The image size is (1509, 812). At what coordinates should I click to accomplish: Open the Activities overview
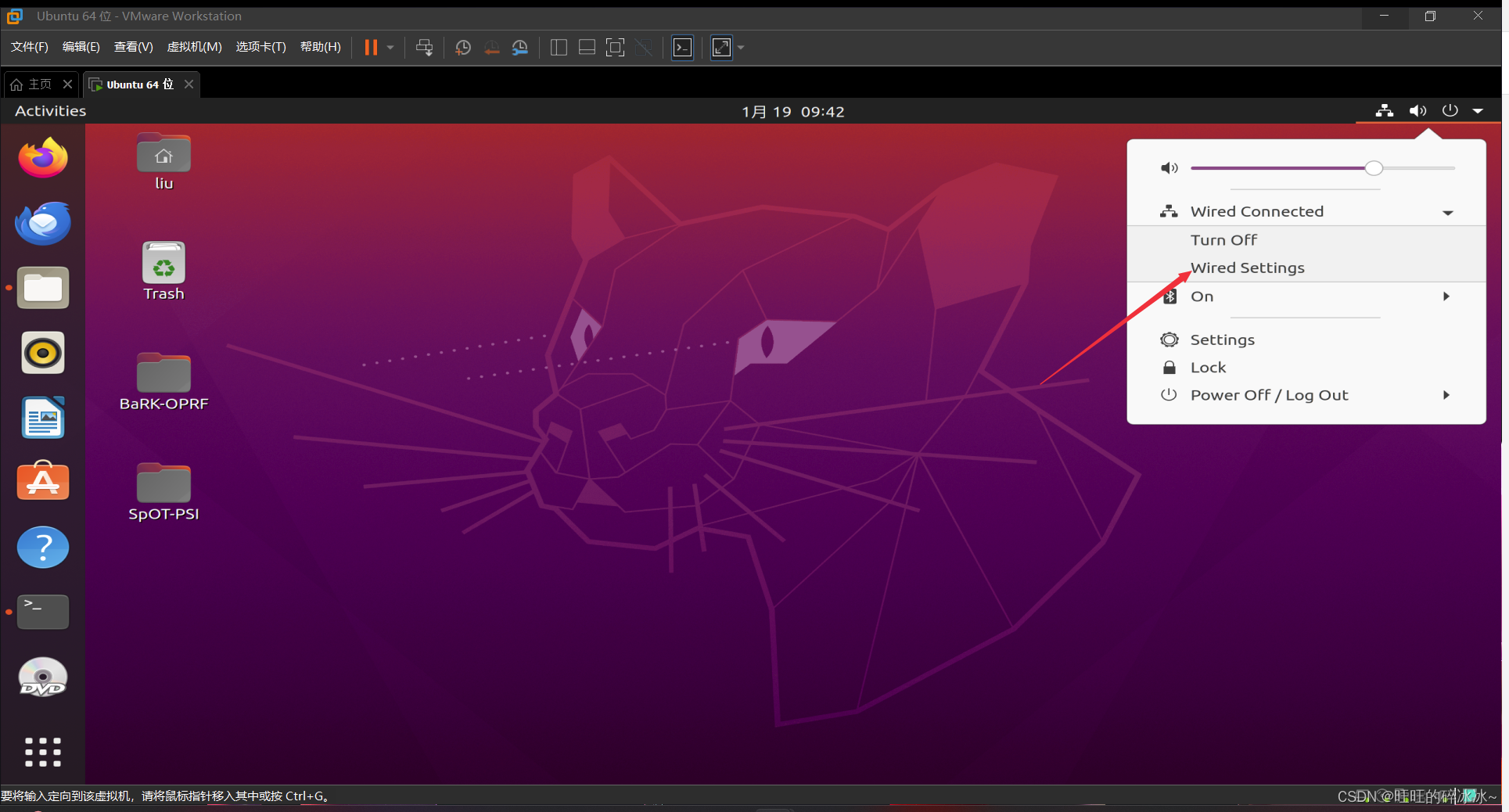tap(51, 111)
